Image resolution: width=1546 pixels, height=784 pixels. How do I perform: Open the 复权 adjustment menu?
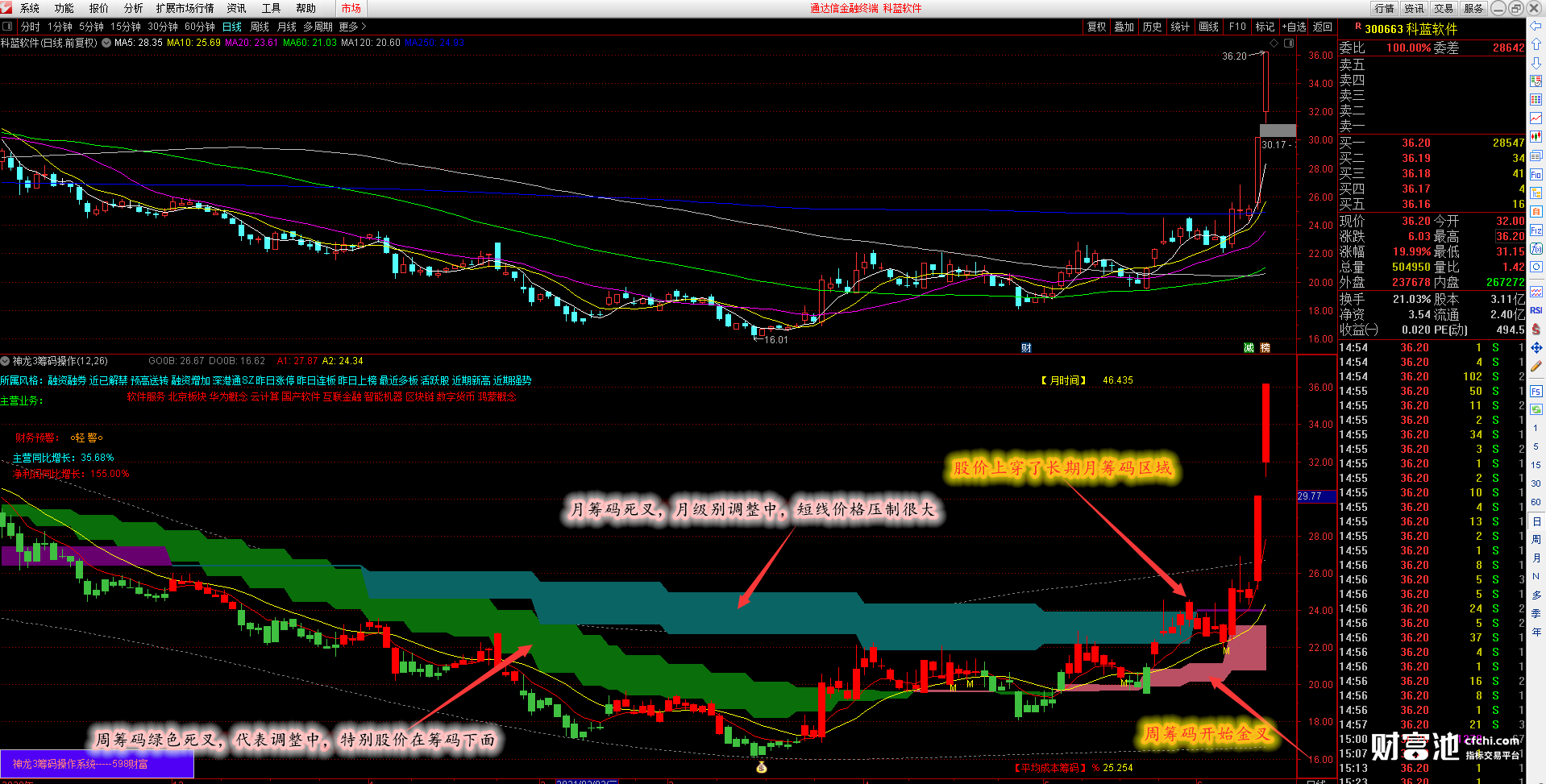[x=1096, y=27]
